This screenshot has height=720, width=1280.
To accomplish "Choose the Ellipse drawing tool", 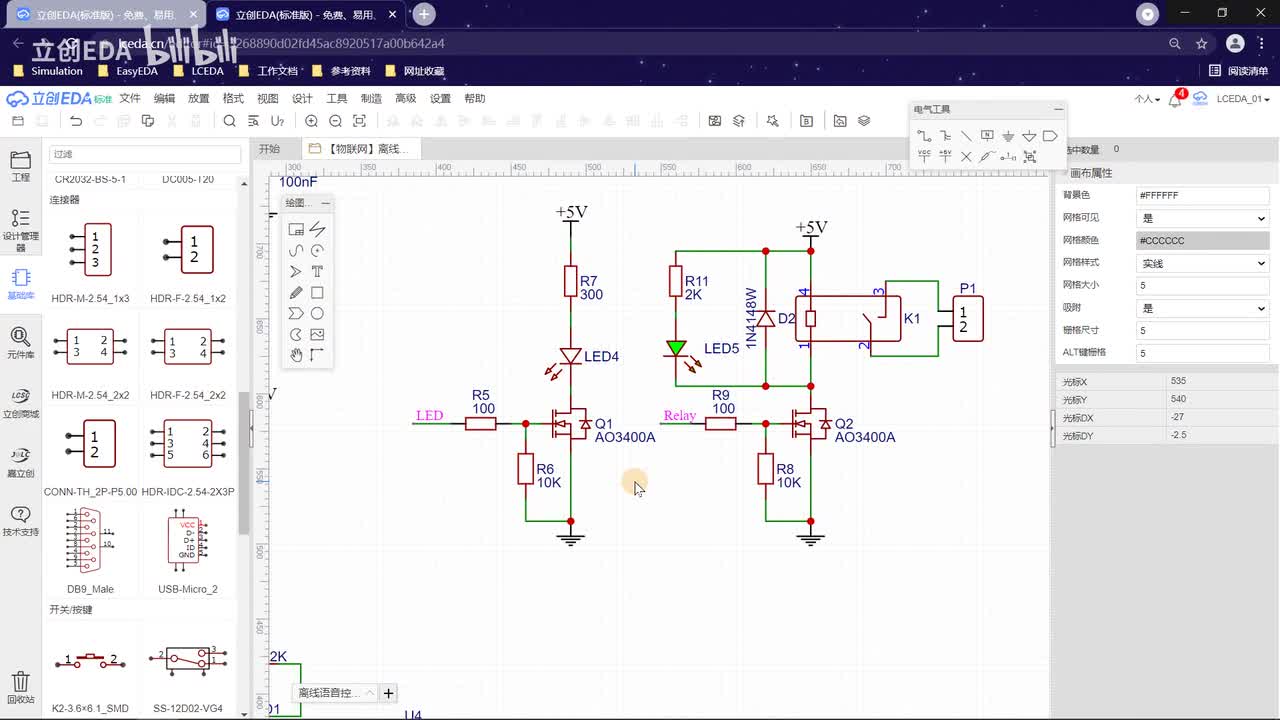I will tap(317, 314).
